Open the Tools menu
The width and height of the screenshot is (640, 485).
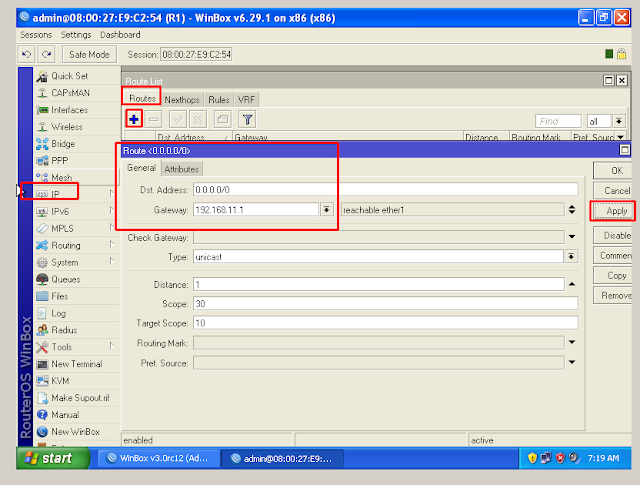pos(61,347)
